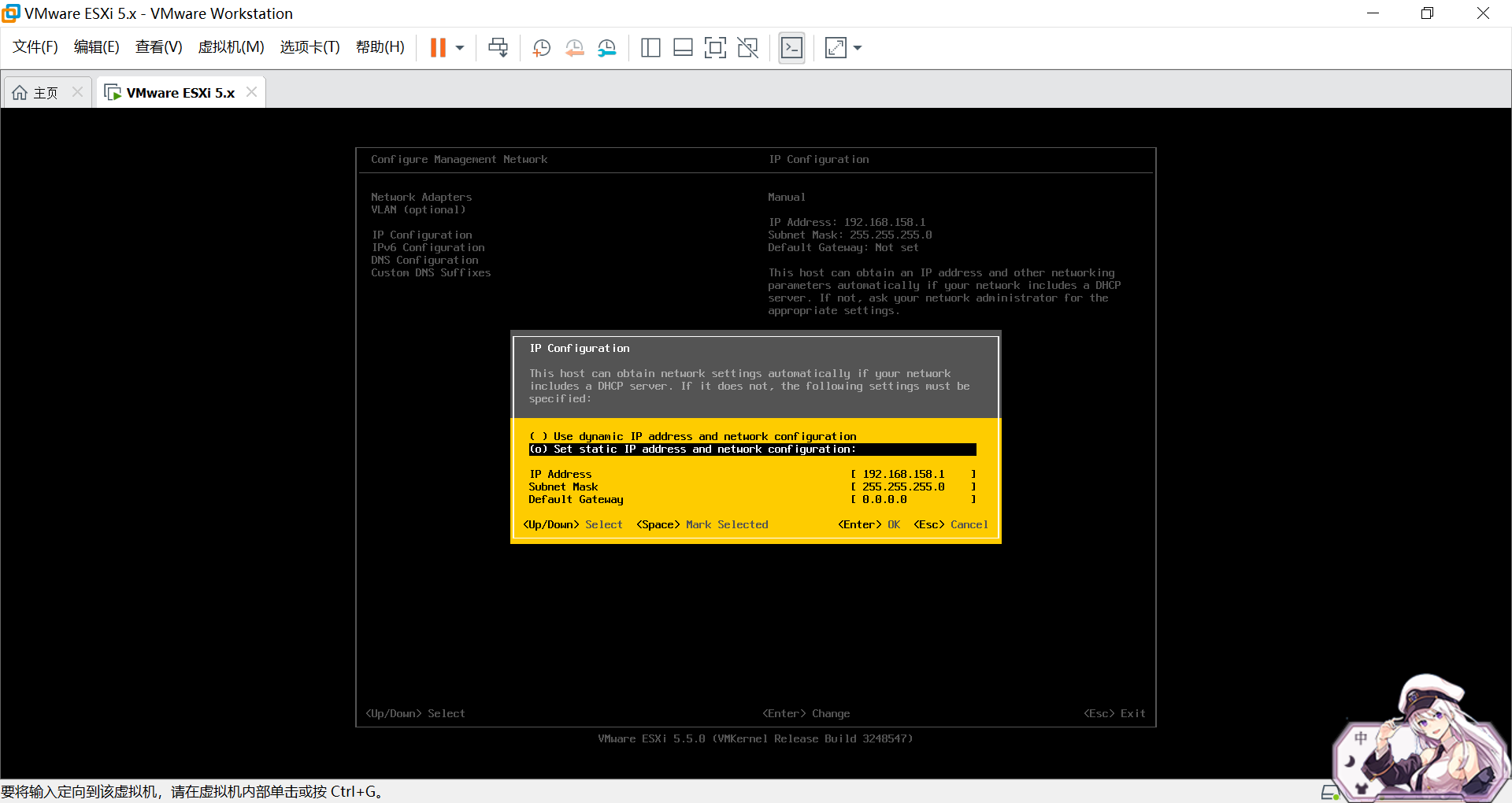Click the 'Configure Management Network' heading
Viewport: 1512px width, 803px height.
(459, 159)
